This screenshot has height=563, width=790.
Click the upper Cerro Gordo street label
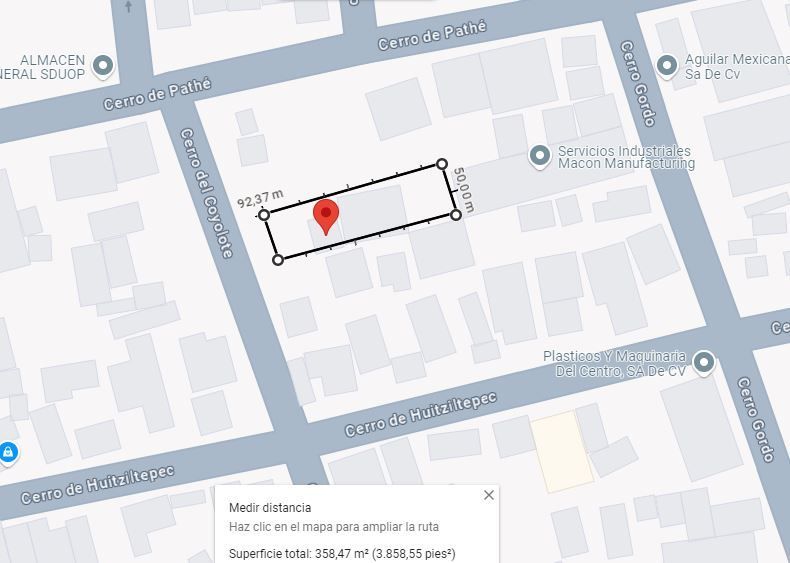pyautogui.click(x=638, y=84)
